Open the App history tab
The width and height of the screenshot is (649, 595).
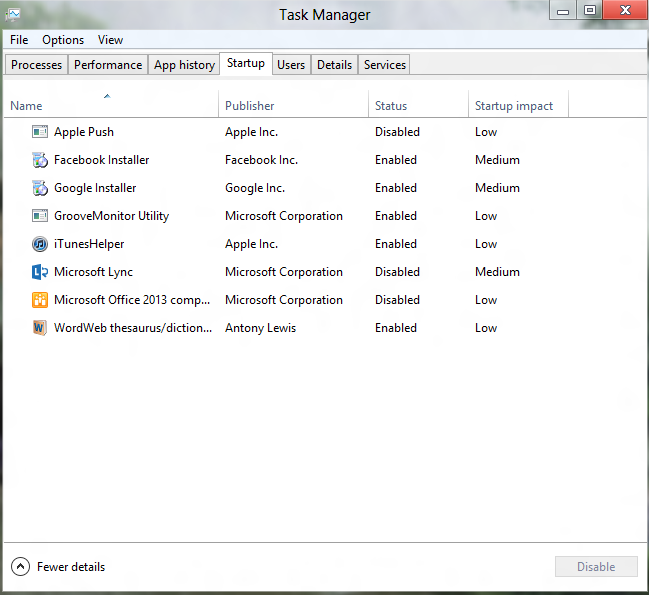point(184,65)
